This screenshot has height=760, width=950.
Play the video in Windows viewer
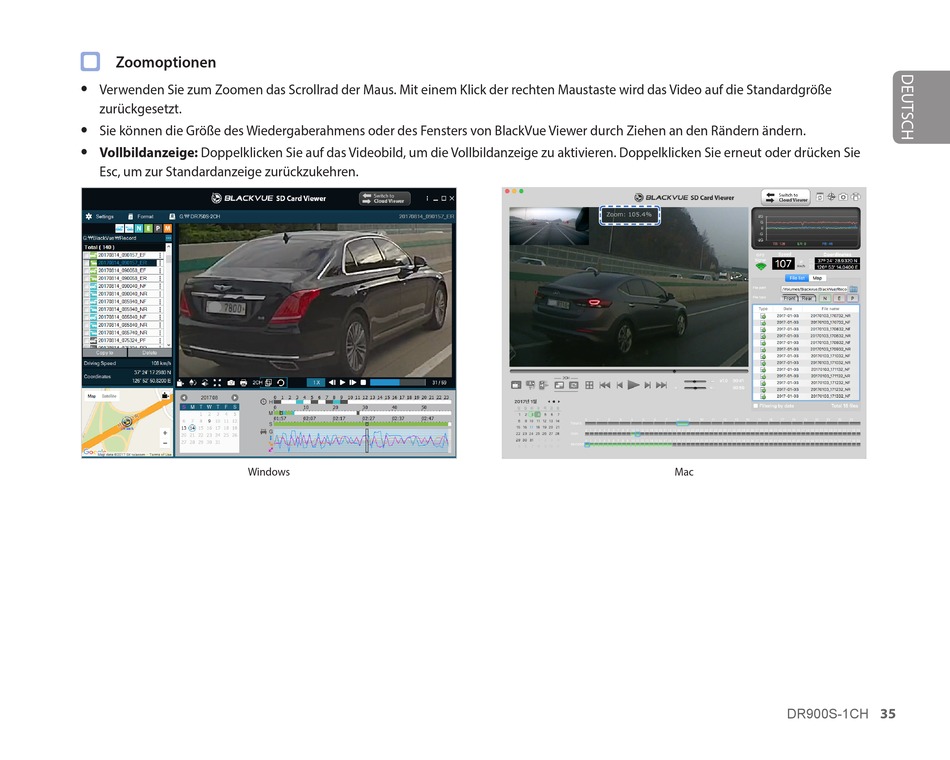click(x=342, y=382)
